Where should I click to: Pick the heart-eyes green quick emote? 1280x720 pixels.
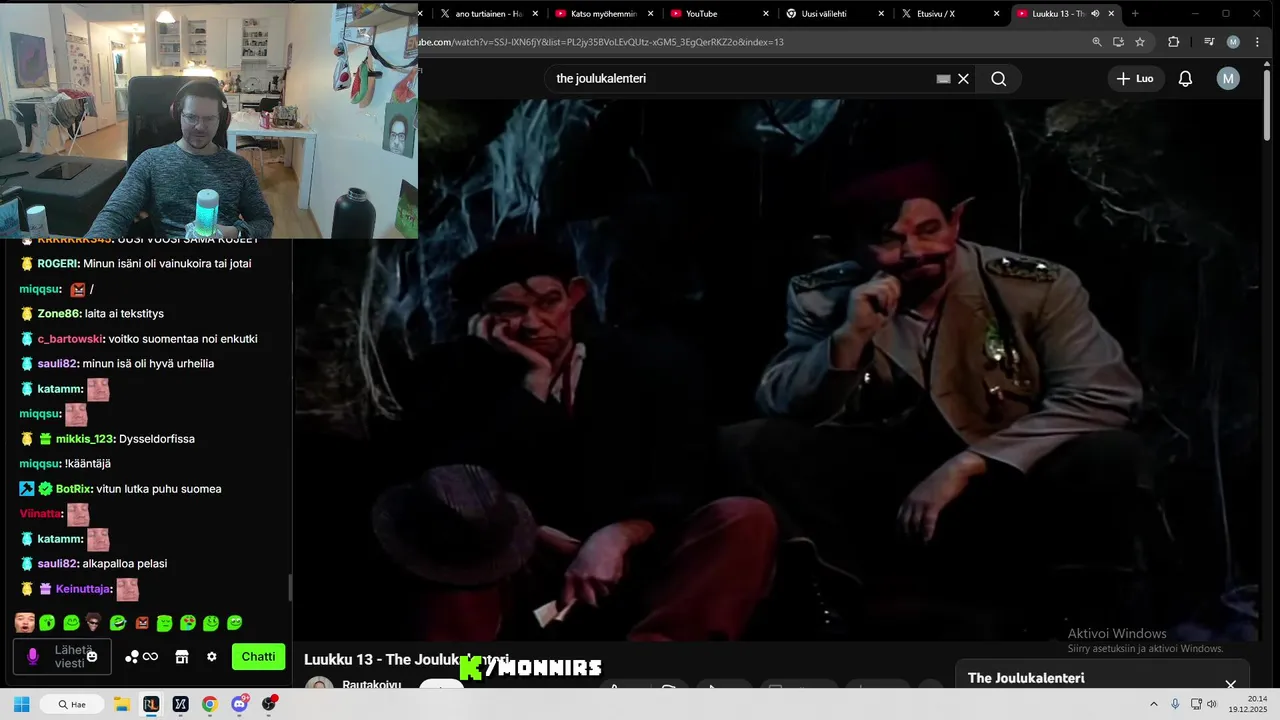pos(187,623)
